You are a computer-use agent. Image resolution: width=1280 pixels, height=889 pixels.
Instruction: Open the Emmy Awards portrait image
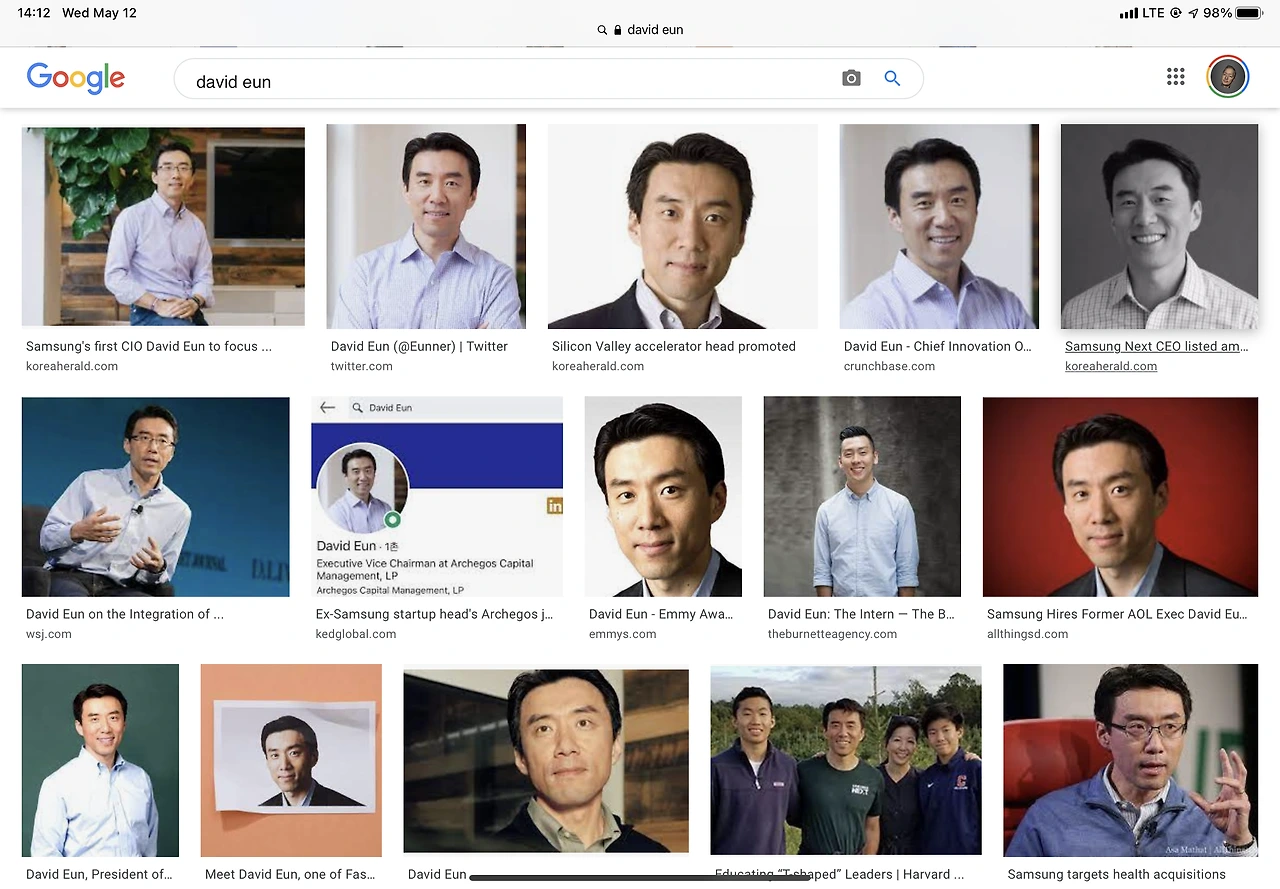tap(663, 497)
